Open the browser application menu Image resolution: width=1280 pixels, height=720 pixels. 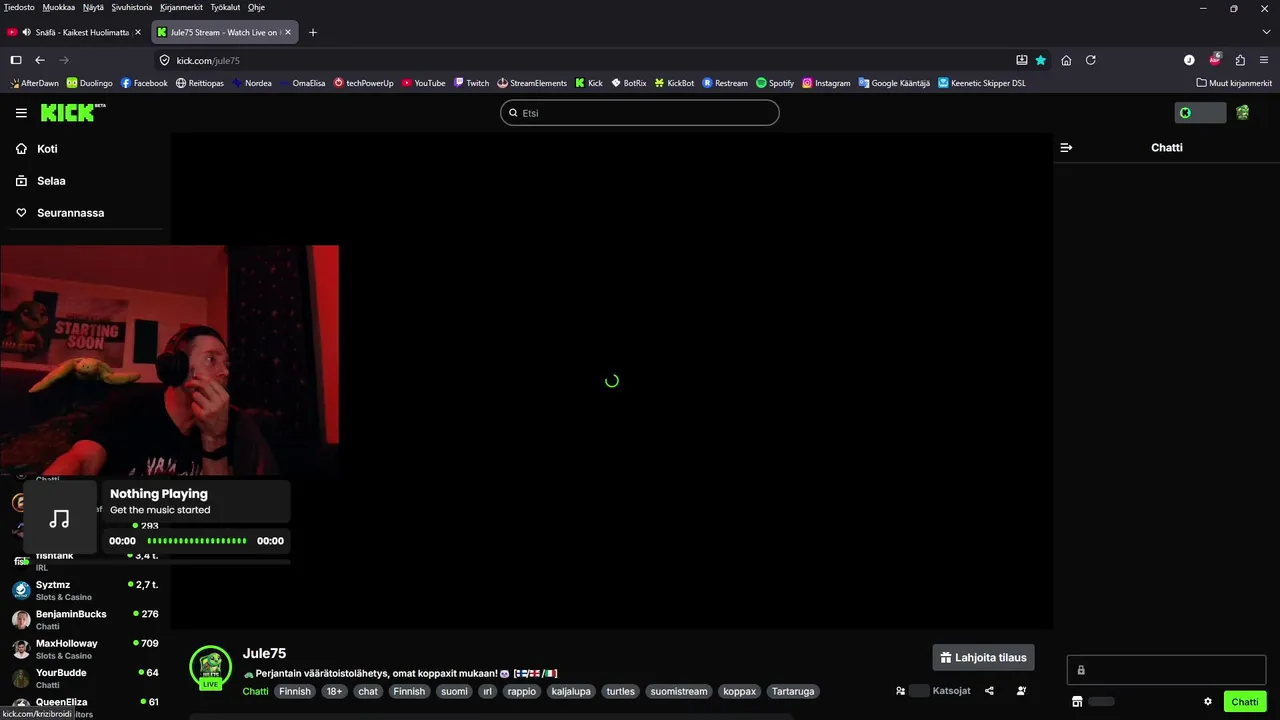click(1265, 60)
